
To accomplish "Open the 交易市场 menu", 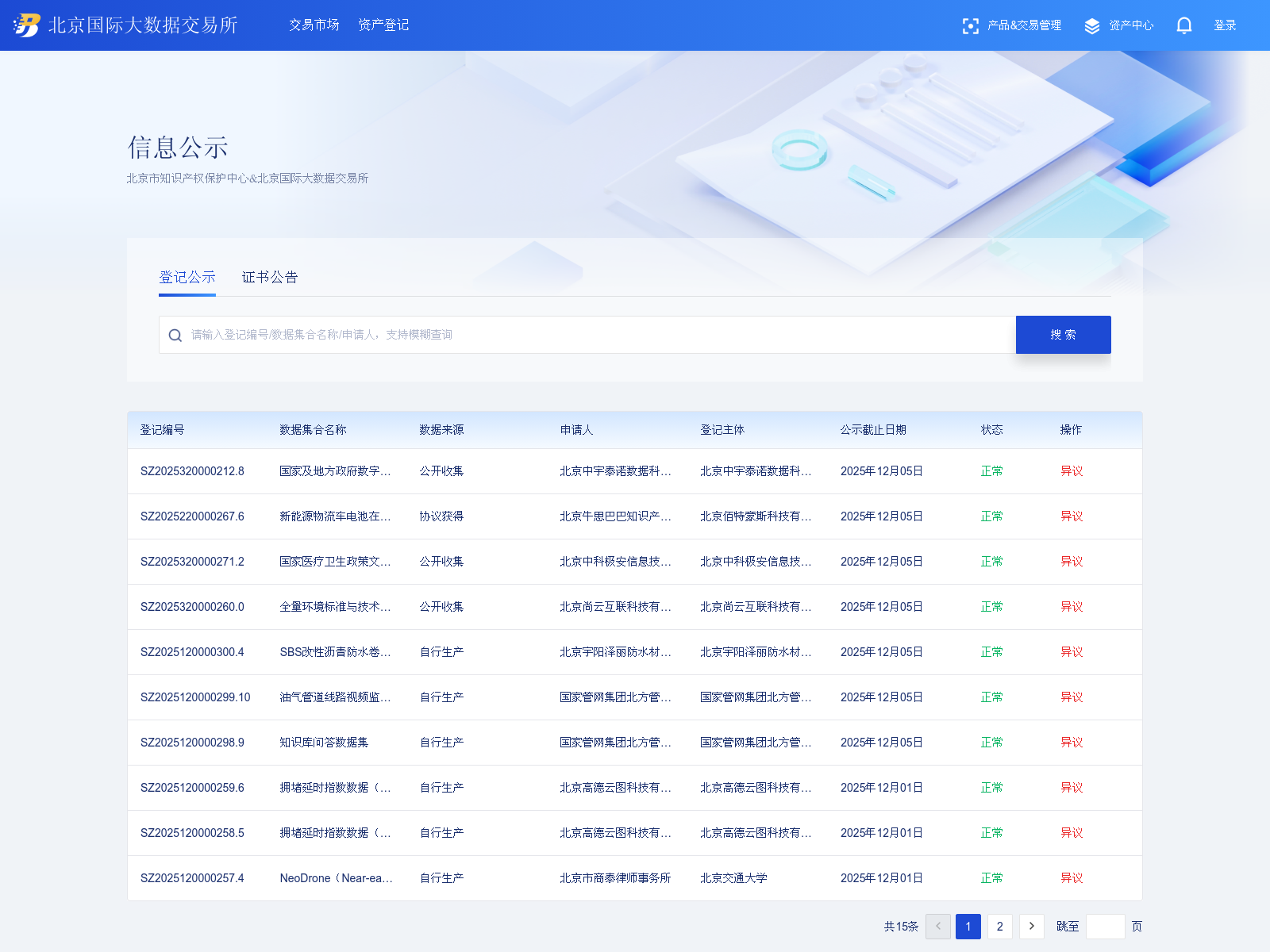I will tap(314, 25).
